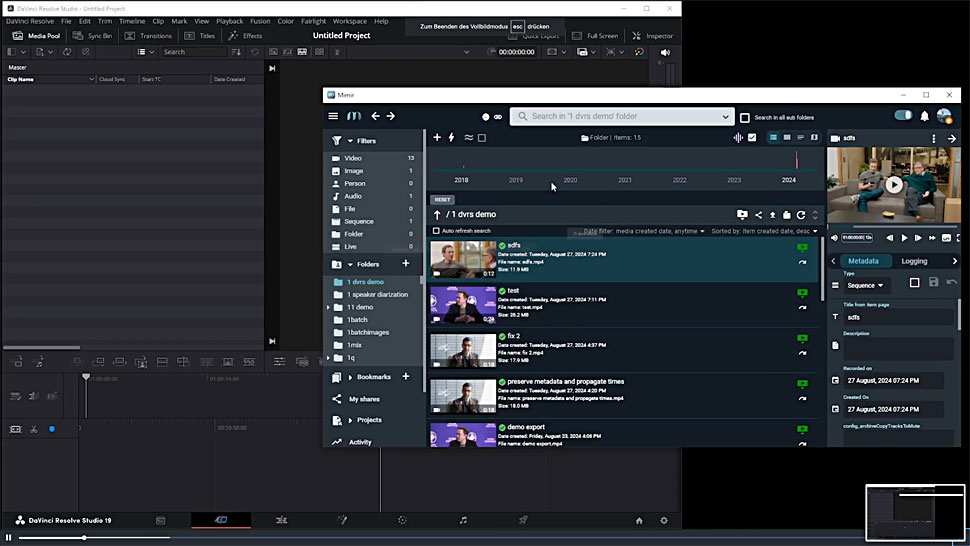The image size is (970, 546).
Task: Open the Fusion menu in DaVinci Resolve
Action: (x=260, y=21)
